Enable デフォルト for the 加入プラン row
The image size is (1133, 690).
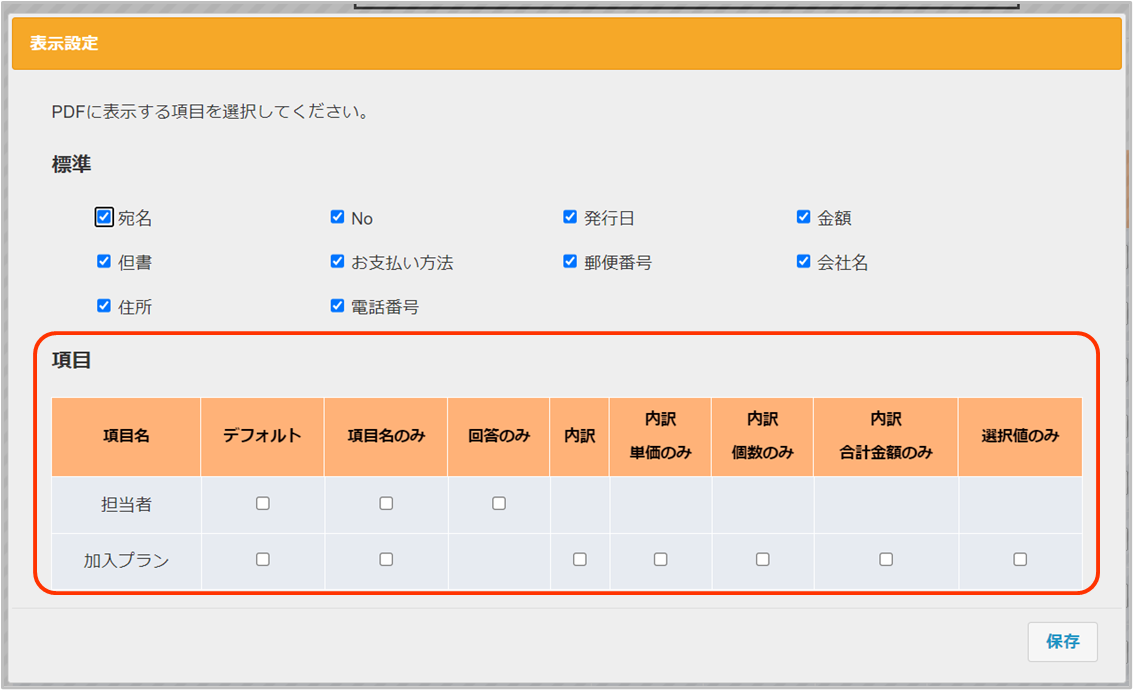point(262,560)
